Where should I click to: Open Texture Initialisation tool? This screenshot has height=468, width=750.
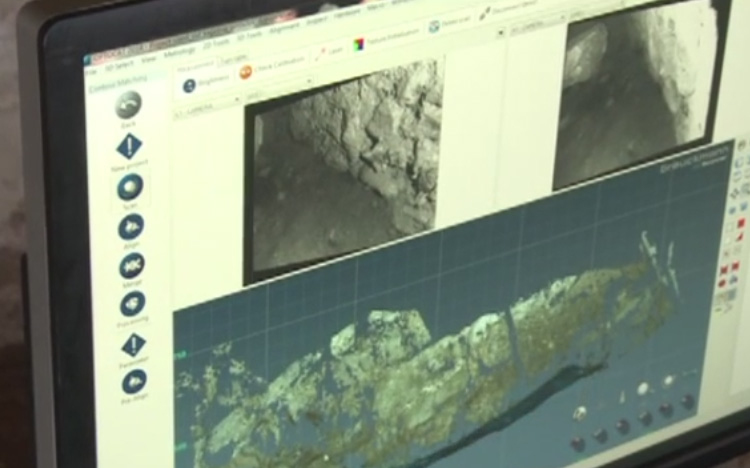tap(386, 38)
